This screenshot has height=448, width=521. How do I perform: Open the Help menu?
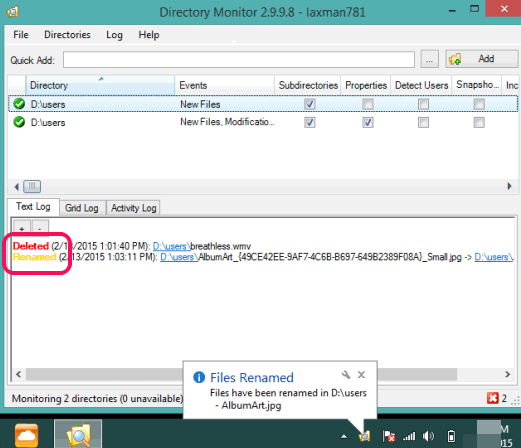149,35
